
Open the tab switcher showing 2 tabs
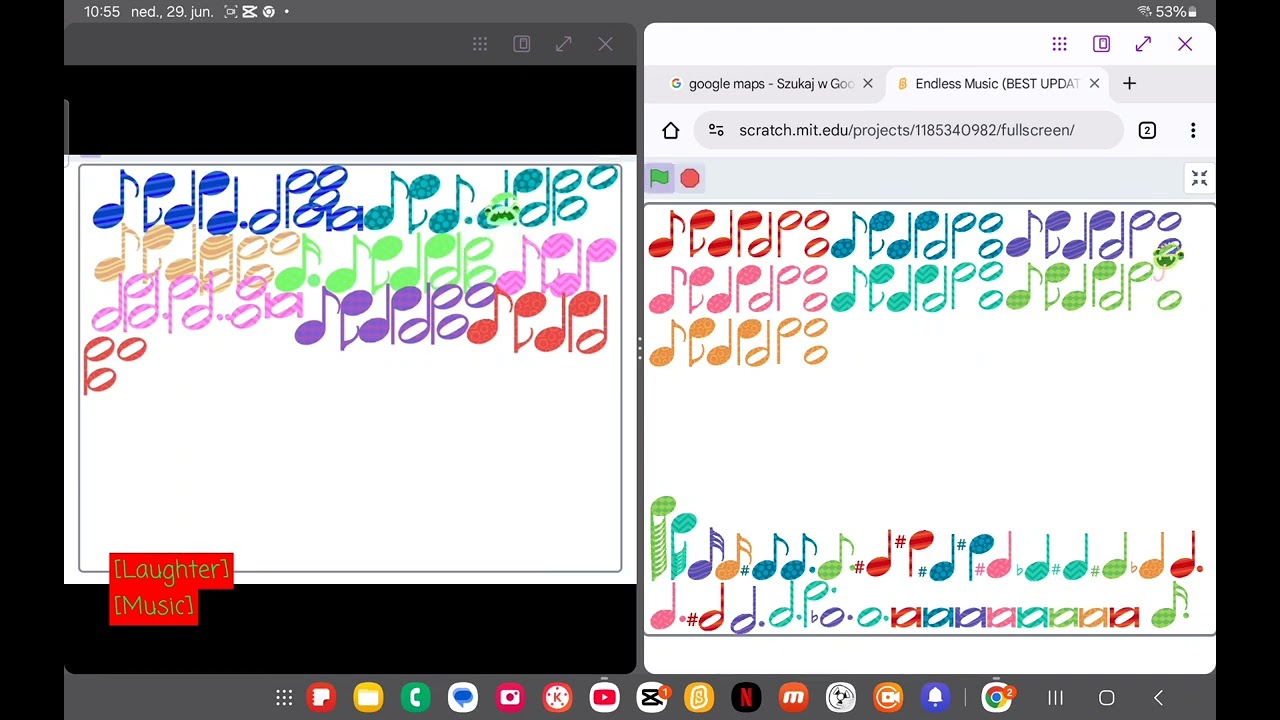coord(1147,130)
